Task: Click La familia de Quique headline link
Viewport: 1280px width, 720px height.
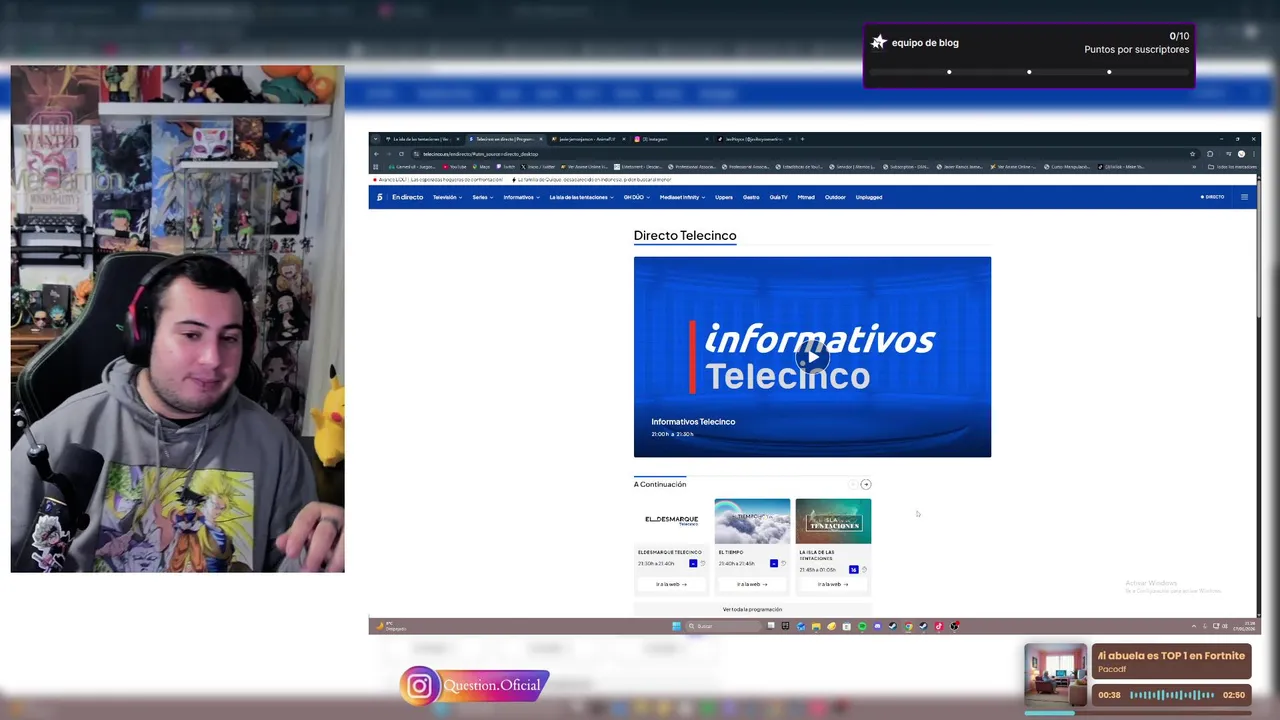Action: (x=592, y=180)
